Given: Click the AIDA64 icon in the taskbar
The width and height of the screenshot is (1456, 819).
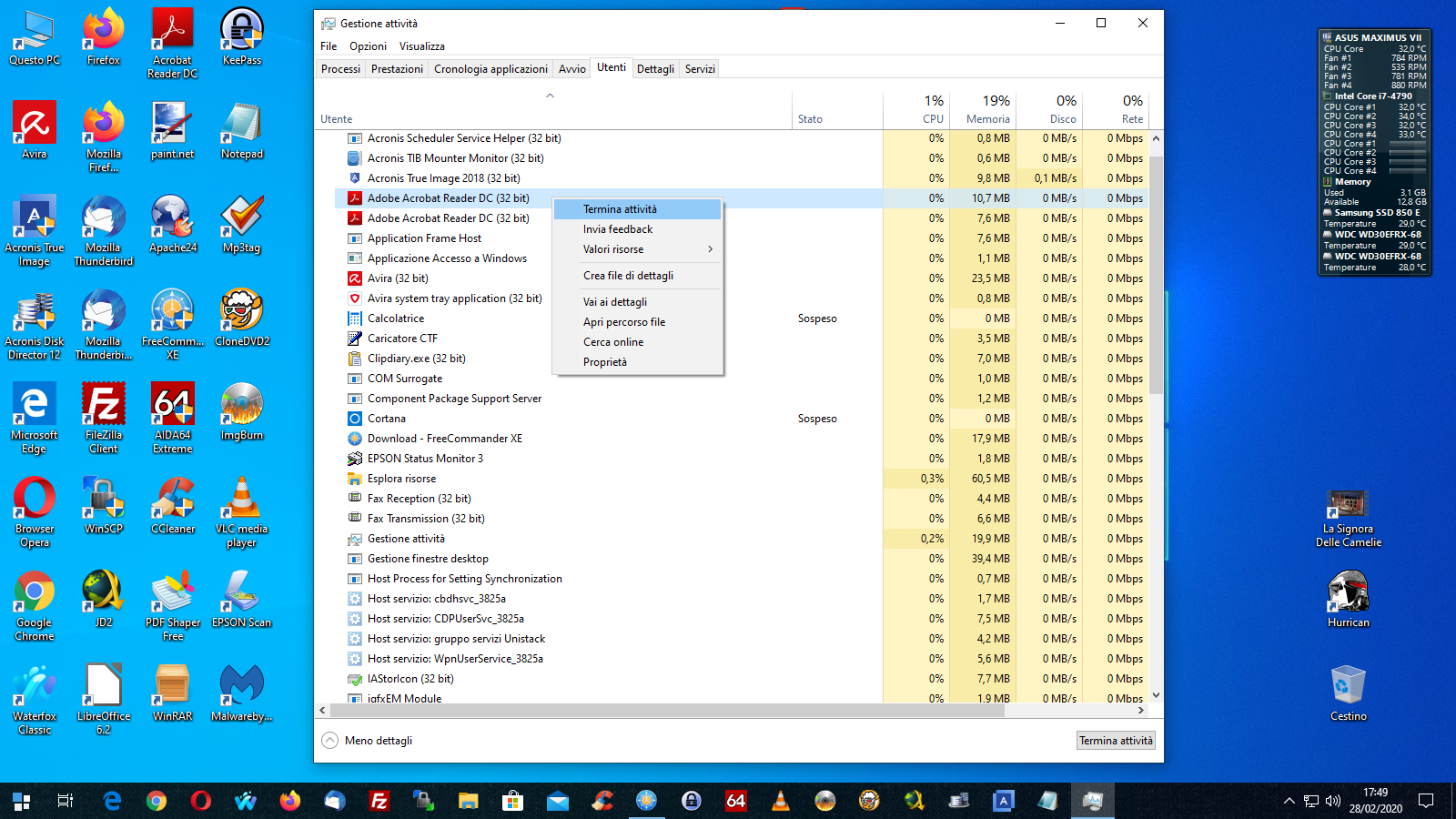Looking at the screenshot, I should 735,801.
